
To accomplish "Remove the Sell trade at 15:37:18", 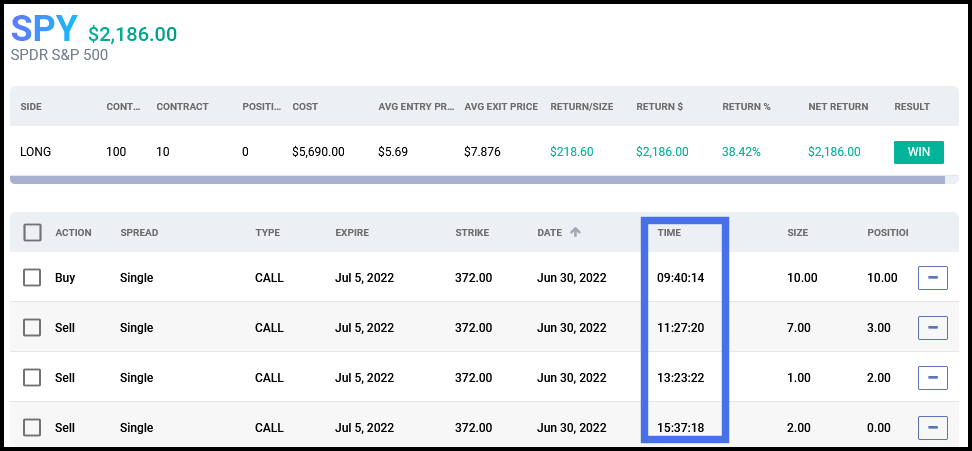I will (x=932, y=427).
